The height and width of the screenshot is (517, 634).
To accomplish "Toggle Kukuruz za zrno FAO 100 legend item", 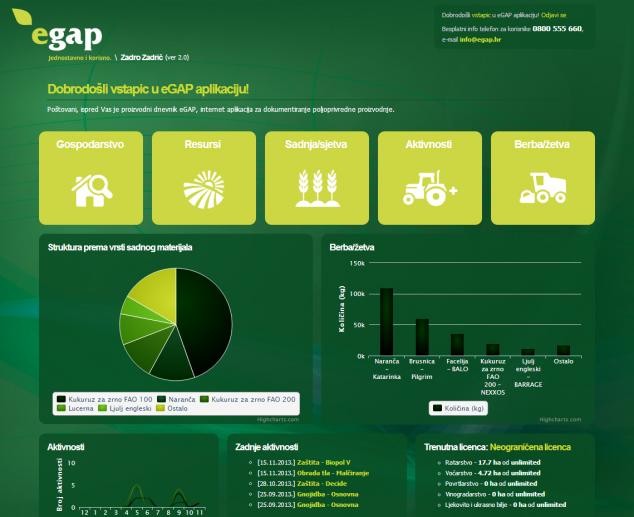I will [x=105, y=399].
